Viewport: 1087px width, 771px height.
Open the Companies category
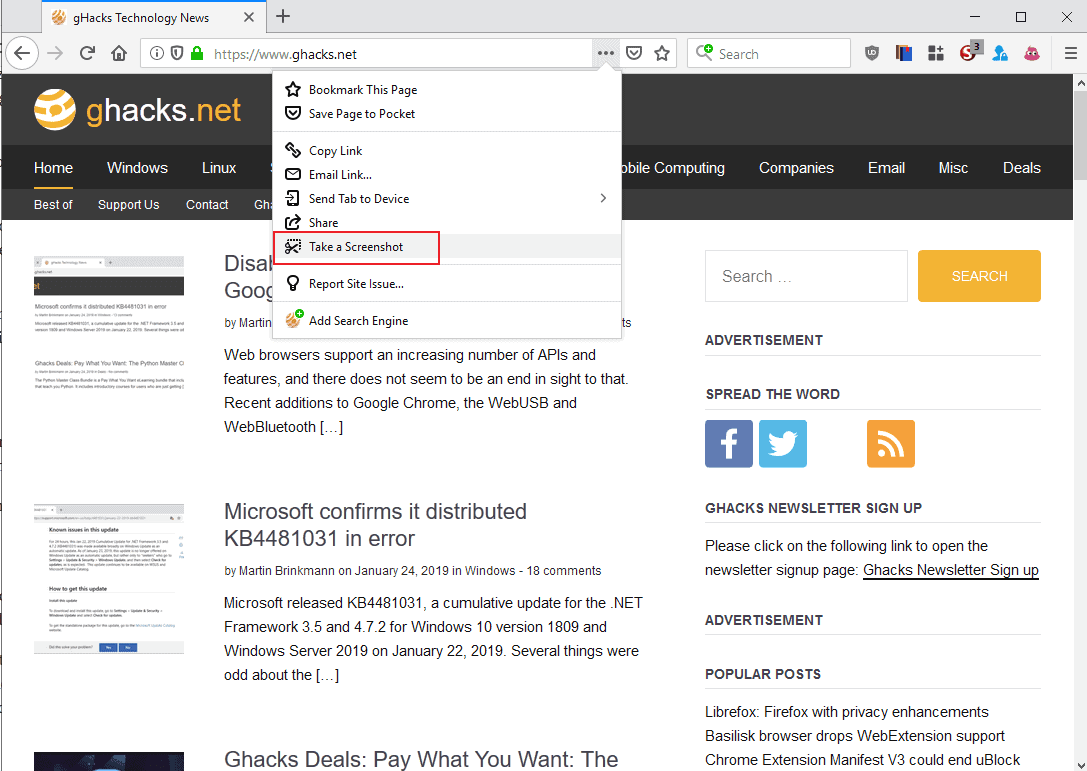(x=796, y=168)
